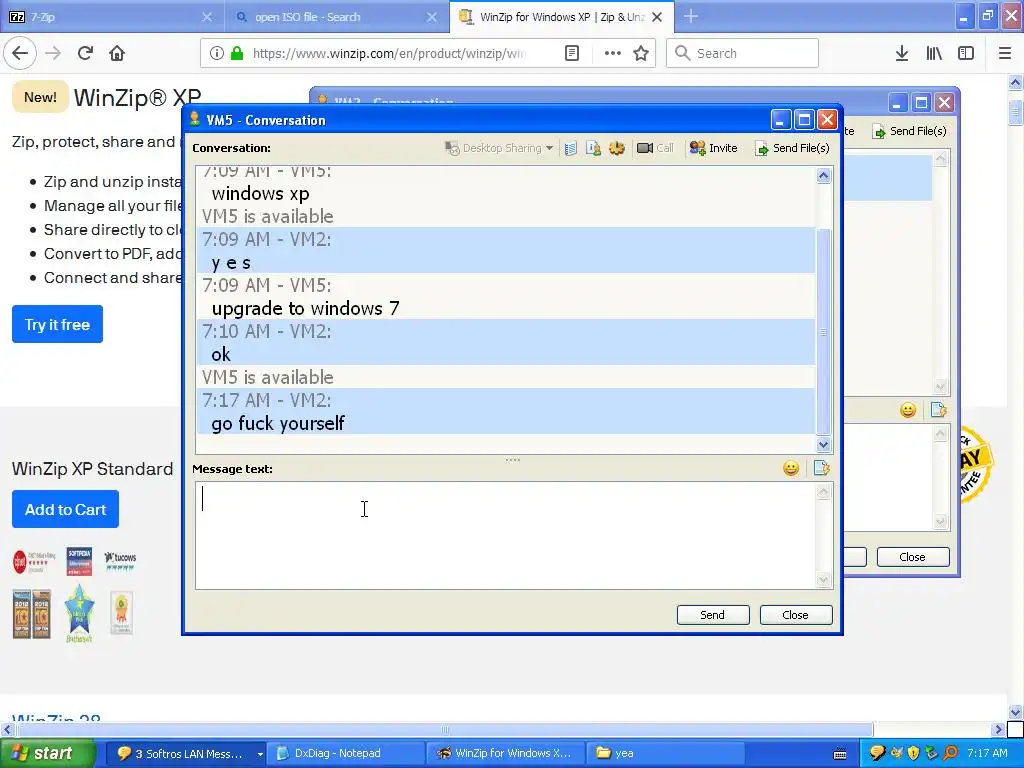Close the 7-Zip tab
Viewport: 1024px width, 768px height.
pos(207,17)
